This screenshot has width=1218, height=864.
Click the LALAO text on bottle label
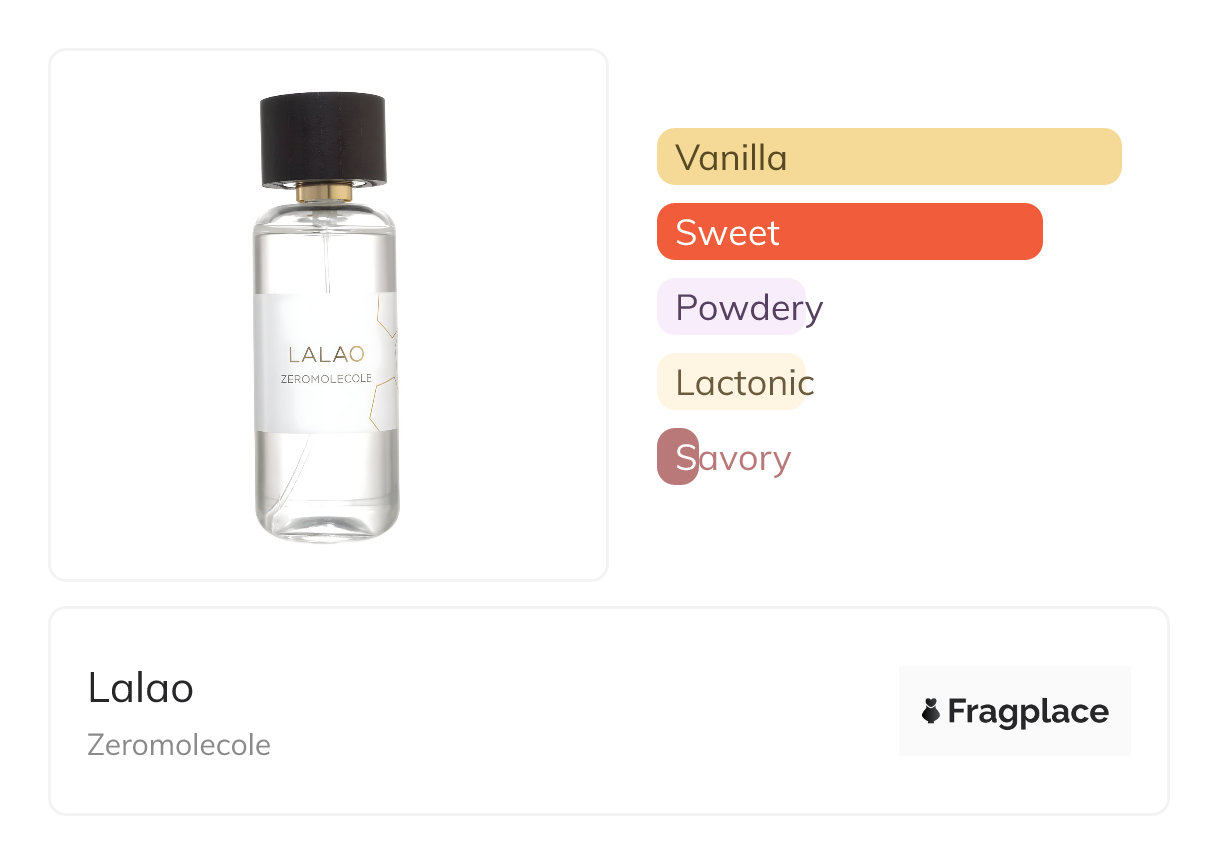(326, 354)
